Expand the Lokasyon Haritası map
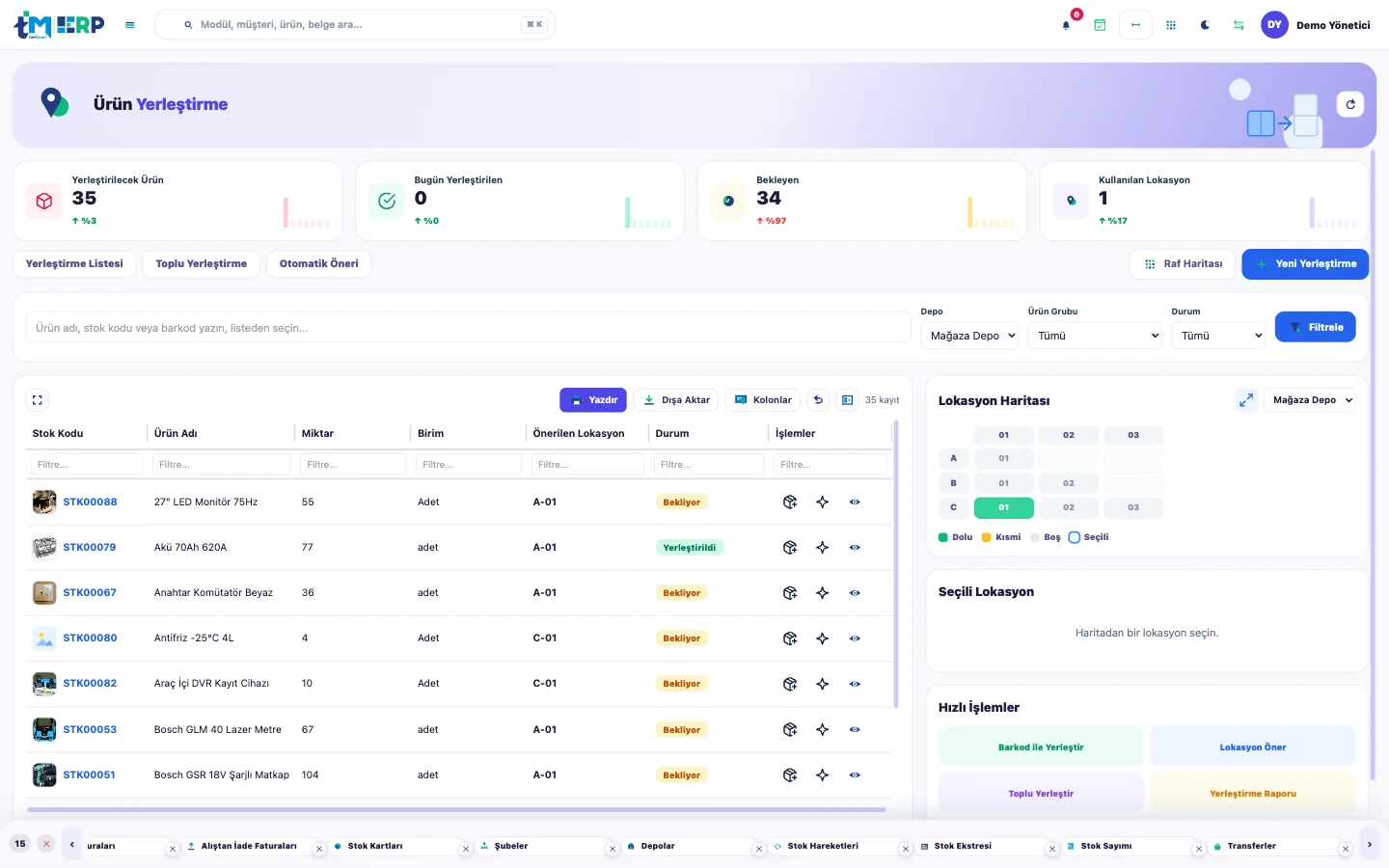The height and width of the screenshot is (868, 1389). pos(1246,400)
